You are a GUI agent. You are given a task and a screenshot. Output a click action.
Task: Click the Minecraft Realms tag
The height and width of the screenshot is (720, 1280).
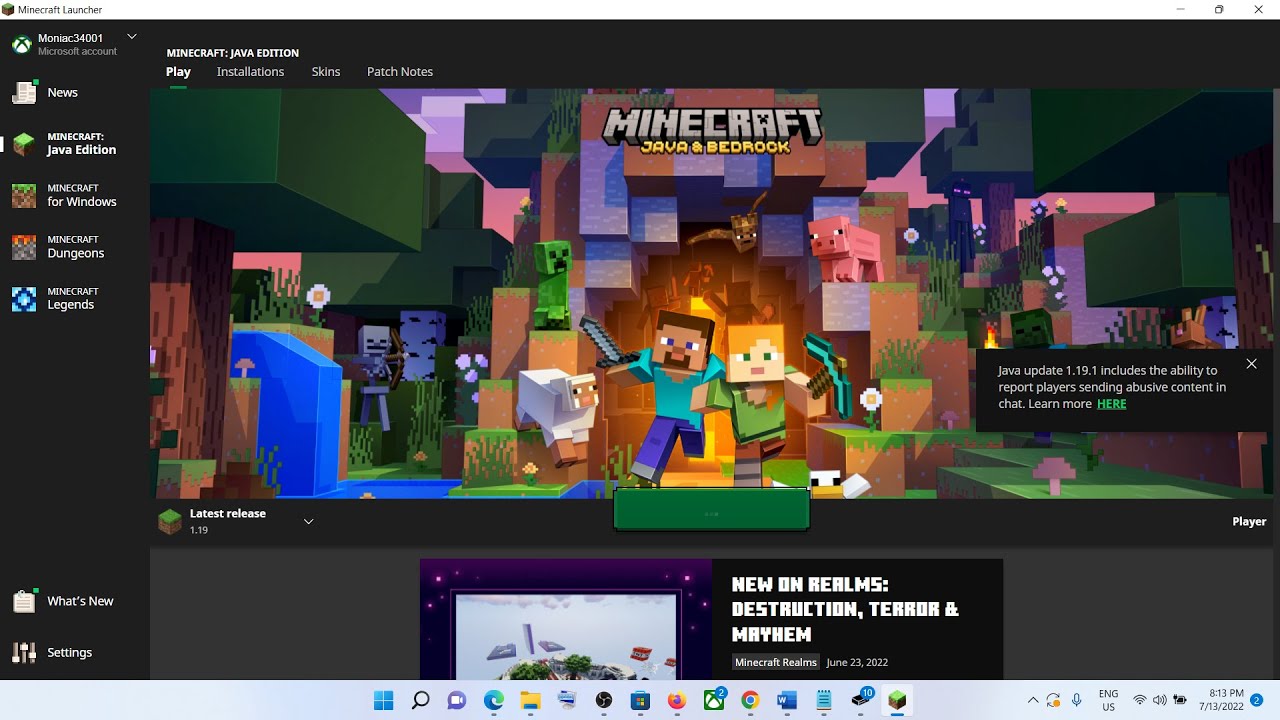tap(776, 662)
